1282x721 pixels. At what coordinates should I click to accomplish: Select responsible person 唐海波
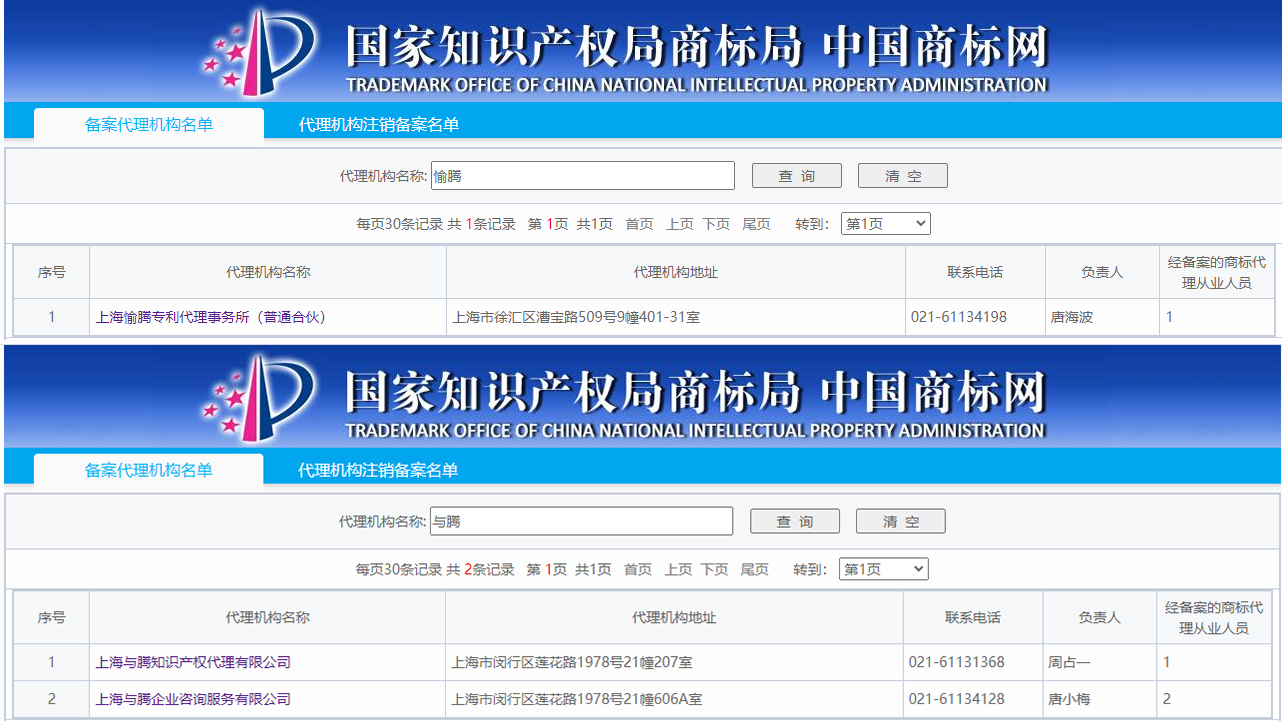point(1072,317)
